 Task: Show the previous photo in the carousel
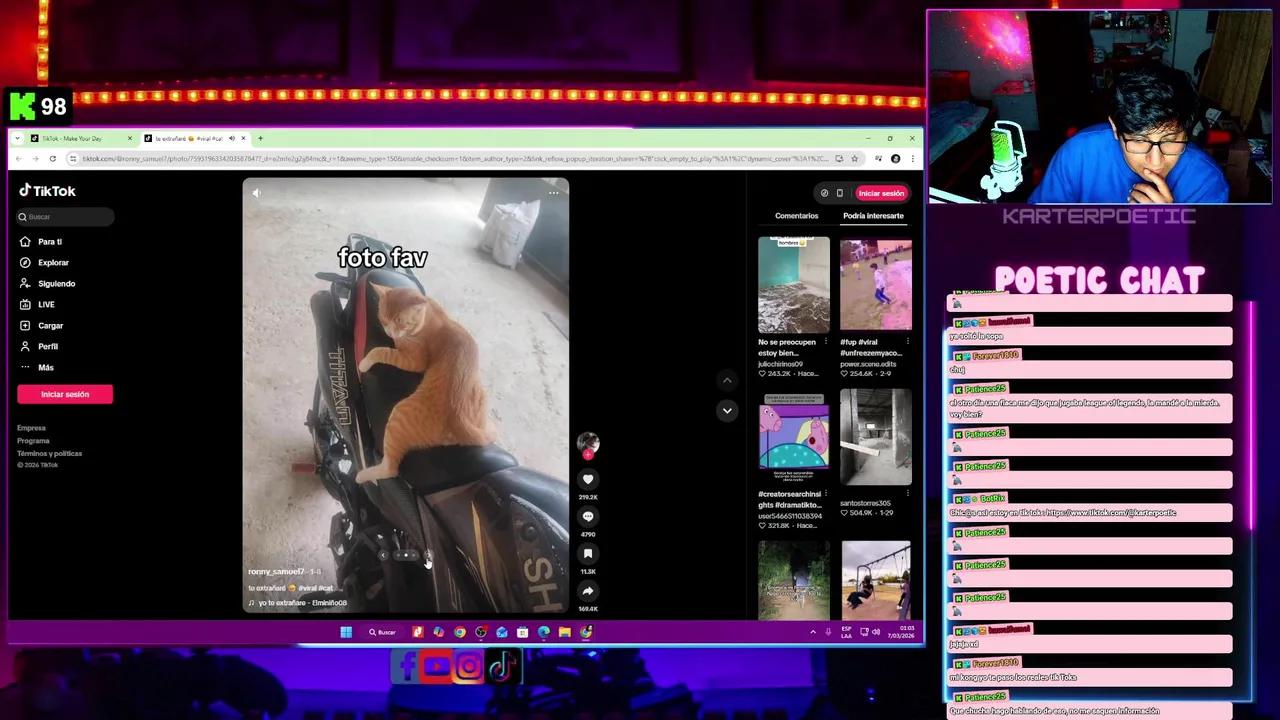(383, 555)
